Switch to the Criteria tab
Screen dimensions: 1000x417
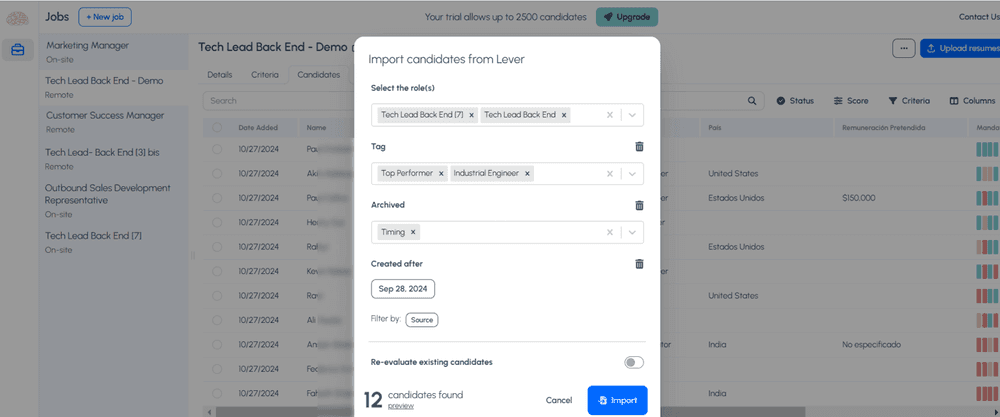265,75
